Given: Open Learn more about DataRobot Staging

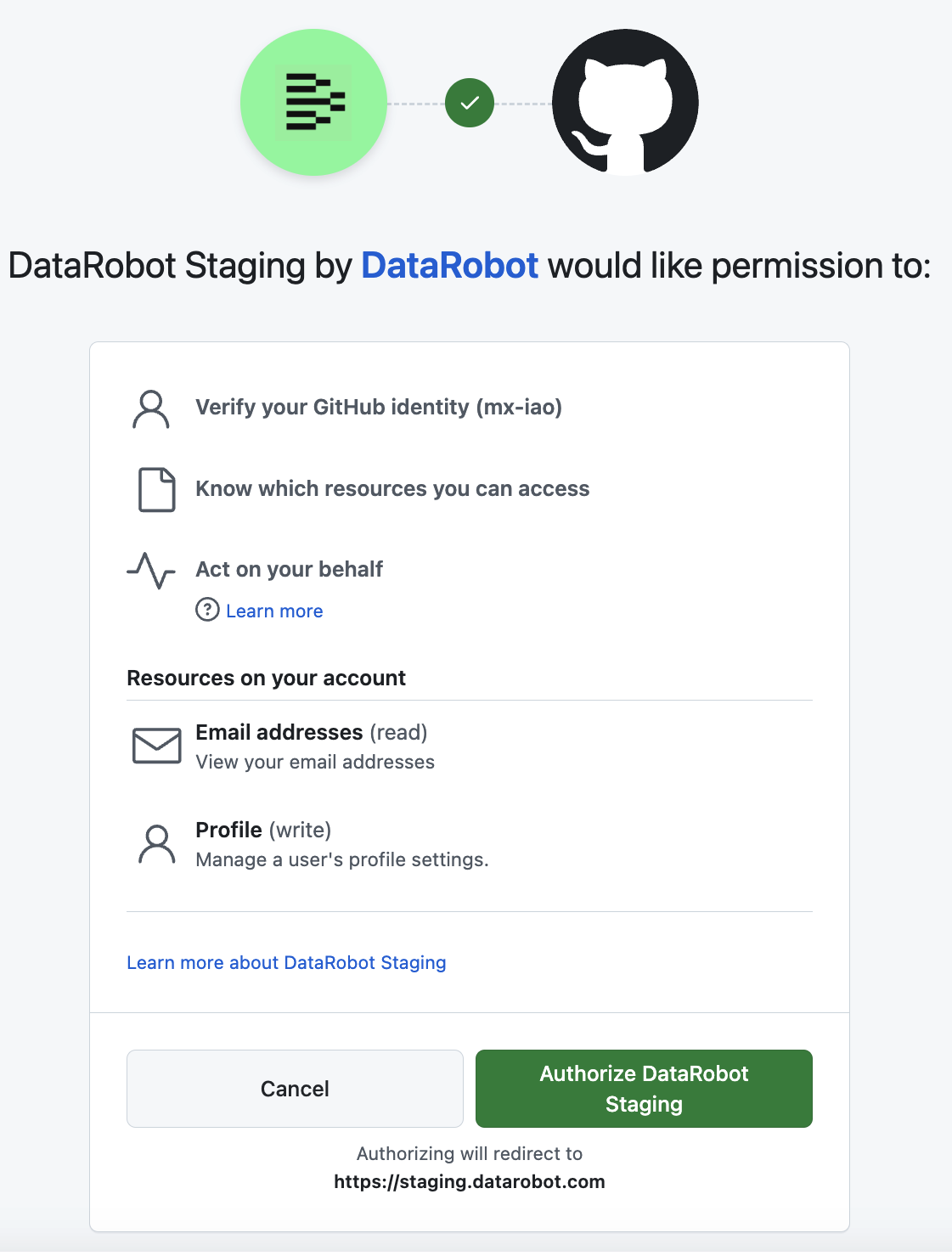Looking at the screenshot, I should coord(286,962).
